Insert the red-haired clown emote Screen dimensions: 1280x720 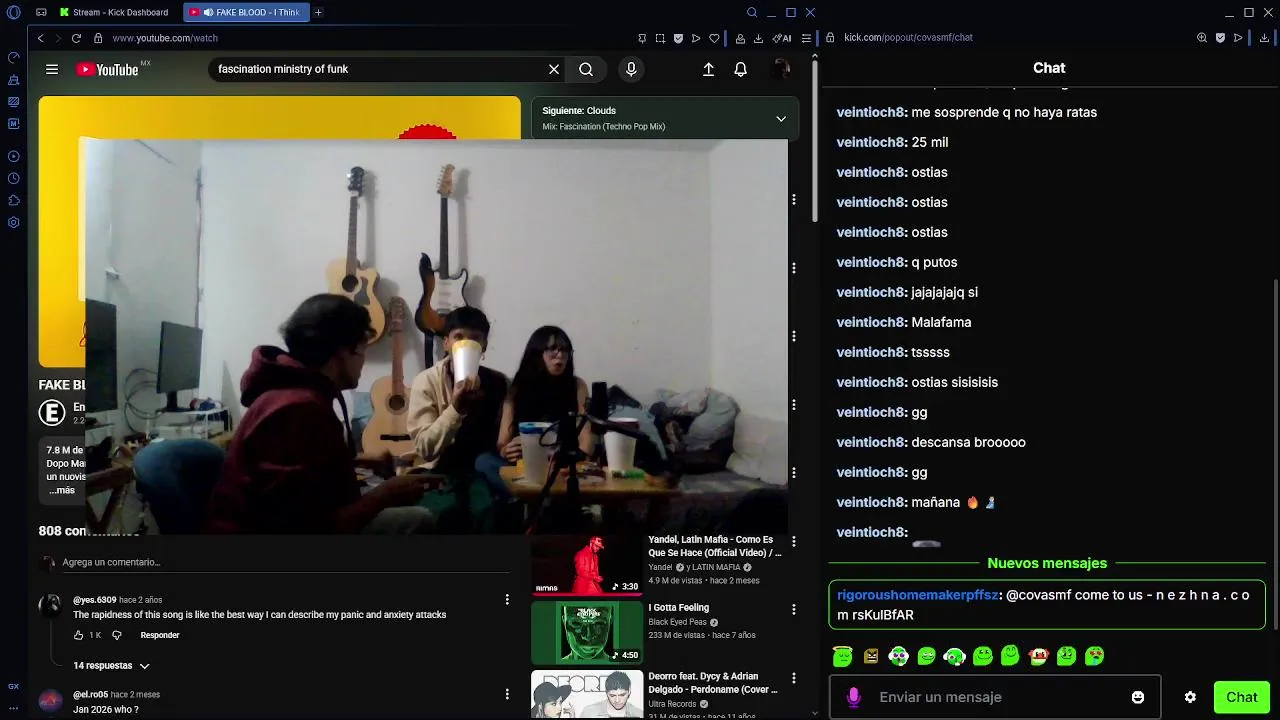click(x=1038, y=656)
